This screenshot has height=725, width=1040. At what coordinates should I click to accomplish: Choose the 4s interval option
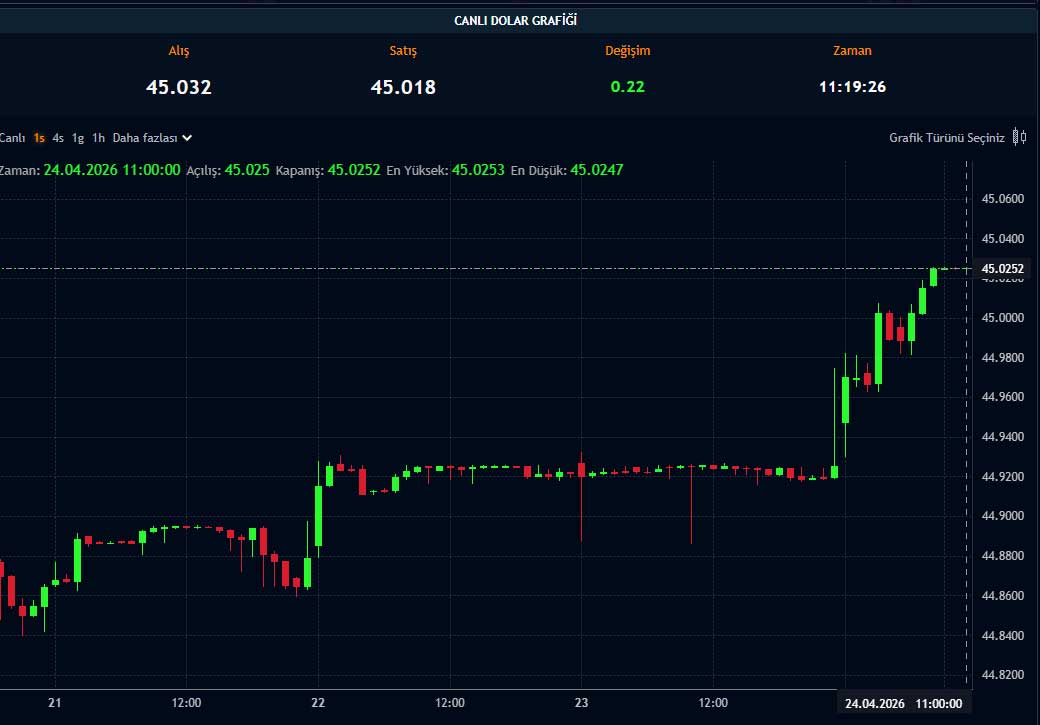click(59, 138)
